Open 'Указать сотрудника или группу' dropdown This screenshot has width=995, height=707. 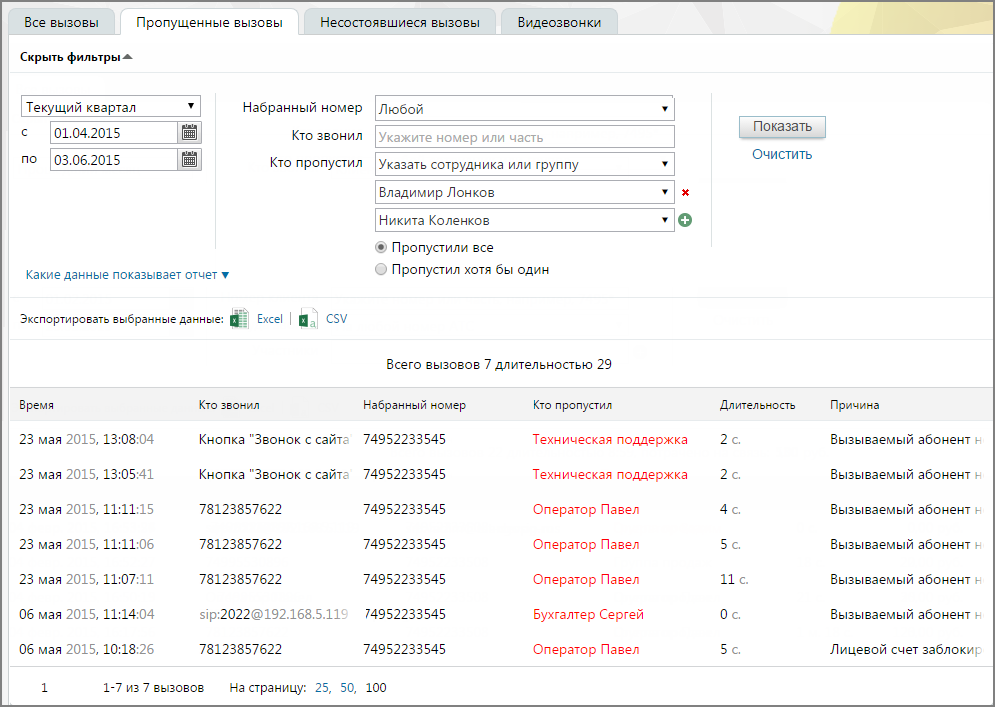pyautogui.click(x=525, y=164)
